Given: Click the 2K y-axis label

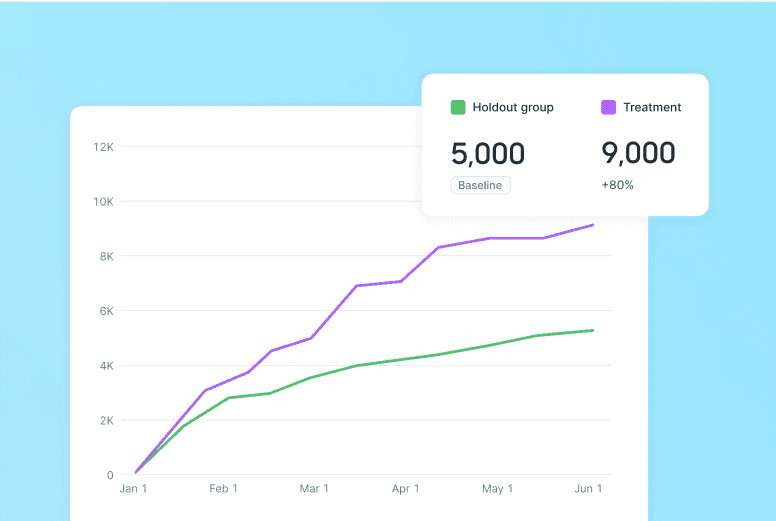Looking at the screenshot, I should 106,421.
